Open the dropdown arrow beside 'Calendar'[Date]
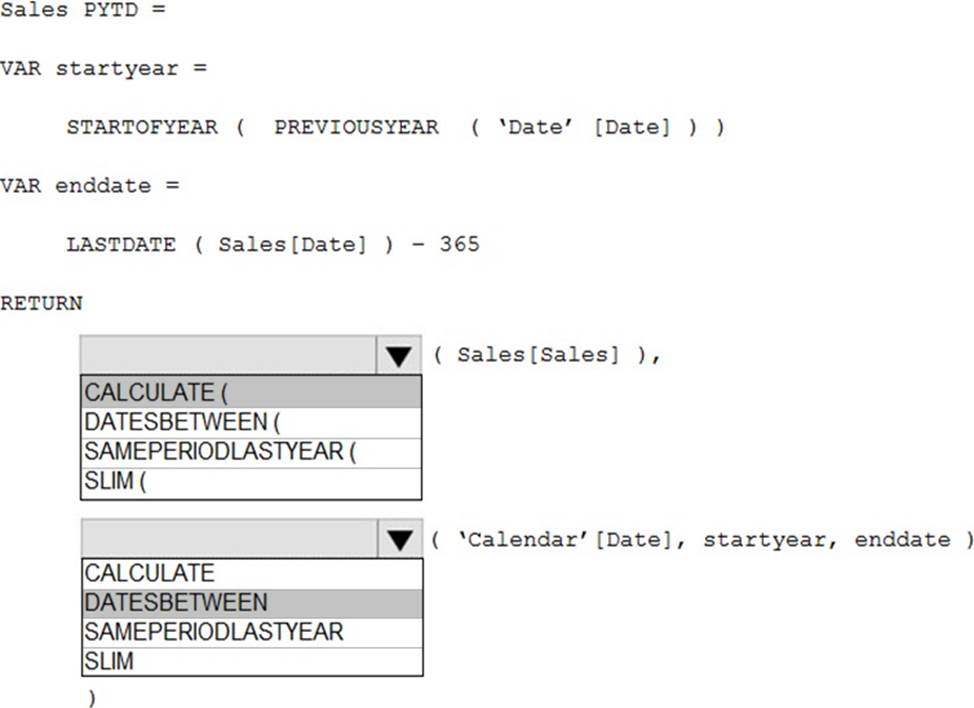This screenshot has height=708, width=974. click(x=399, y=539)
